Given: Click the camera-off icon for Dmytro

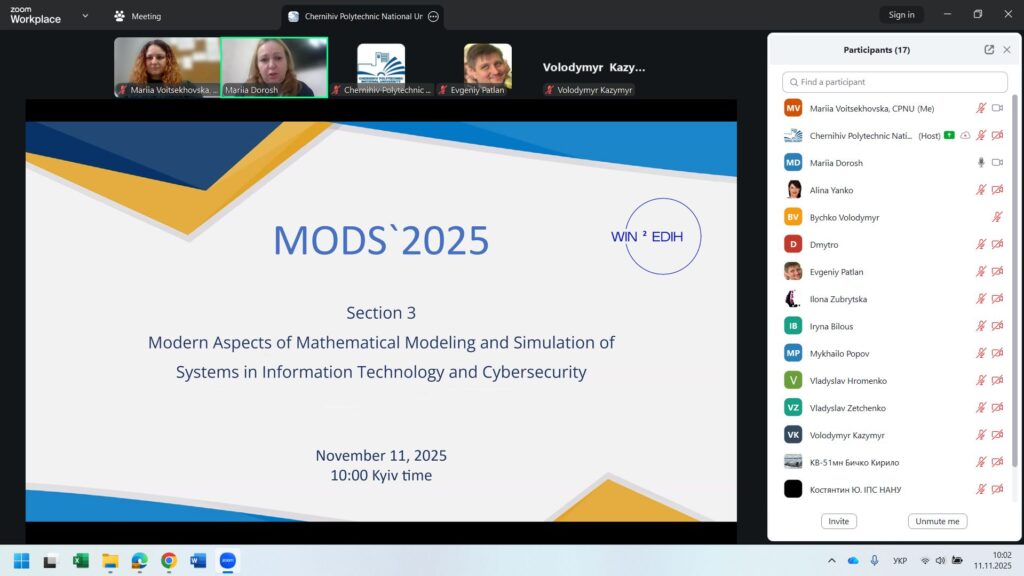Looking at the screenshot, I should point(997,244).
